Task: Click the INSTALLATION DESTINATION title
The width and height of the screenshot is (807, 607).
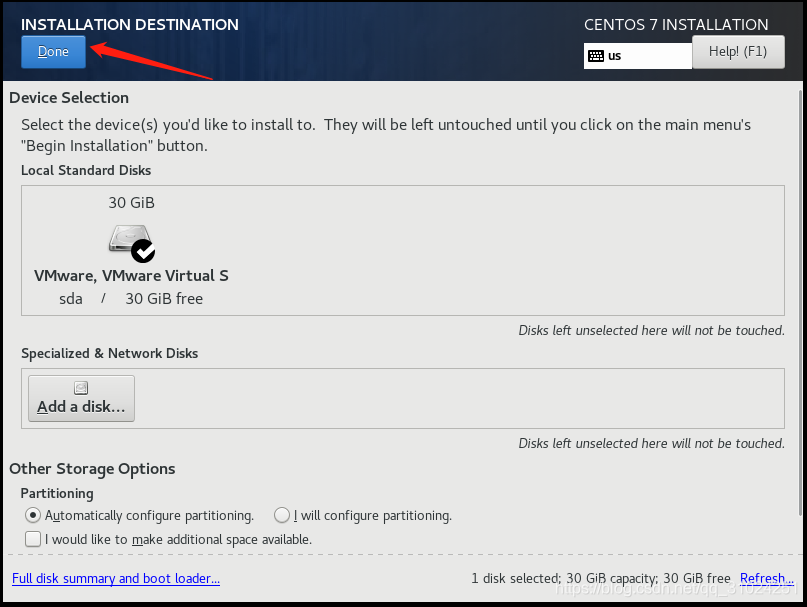Action: click(x=130, y=25)
